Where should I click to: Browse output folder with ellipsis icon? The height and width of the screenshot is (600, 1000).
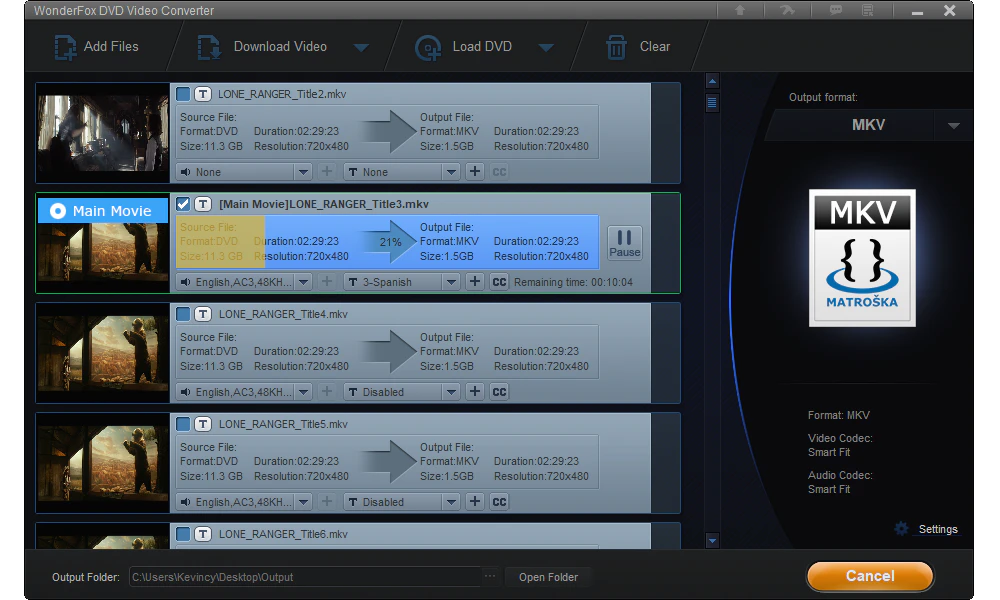(490, 576)
